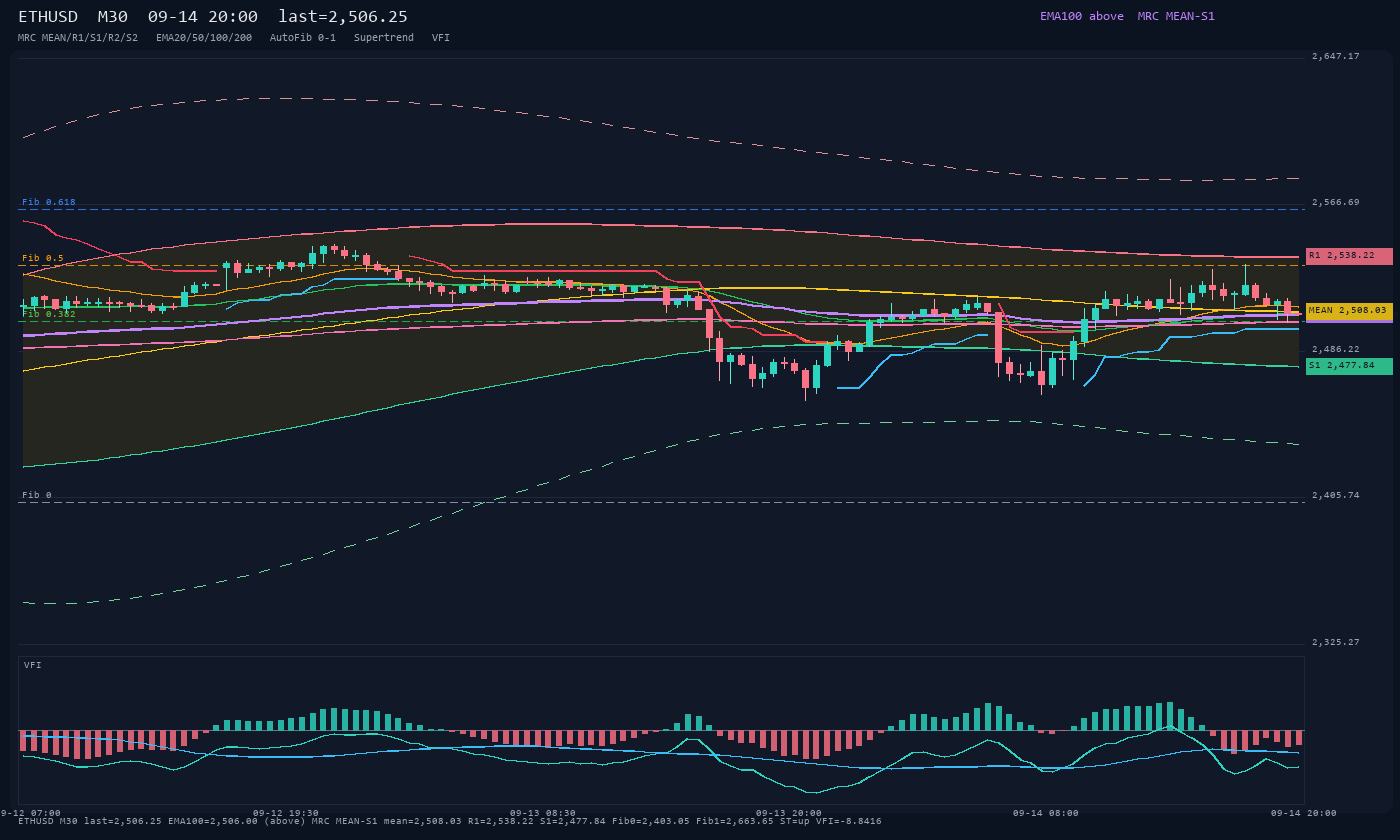
Task: Click the Fib 0.382 level label
Action: tap(49, 314)
